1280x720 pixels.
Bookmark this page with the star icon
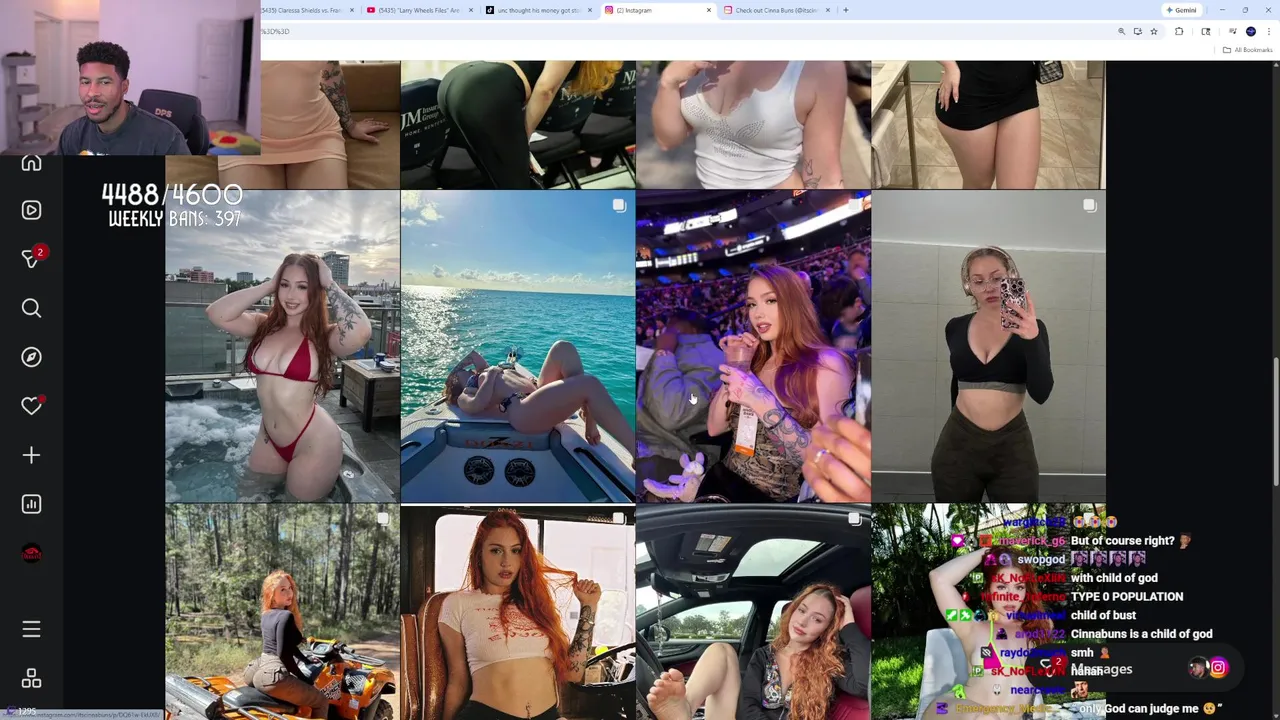coord(1153,32)
